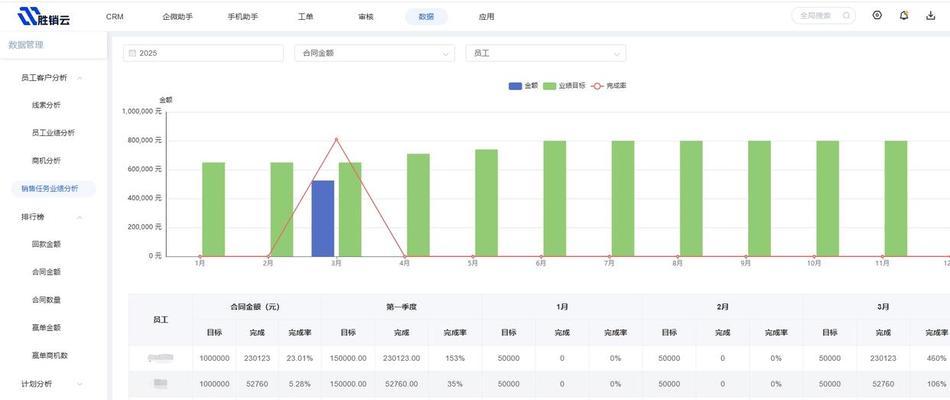The height and width of the screenshot is (400, 950).
Task: Click the 全局搜索 search field
Action: 823,16
